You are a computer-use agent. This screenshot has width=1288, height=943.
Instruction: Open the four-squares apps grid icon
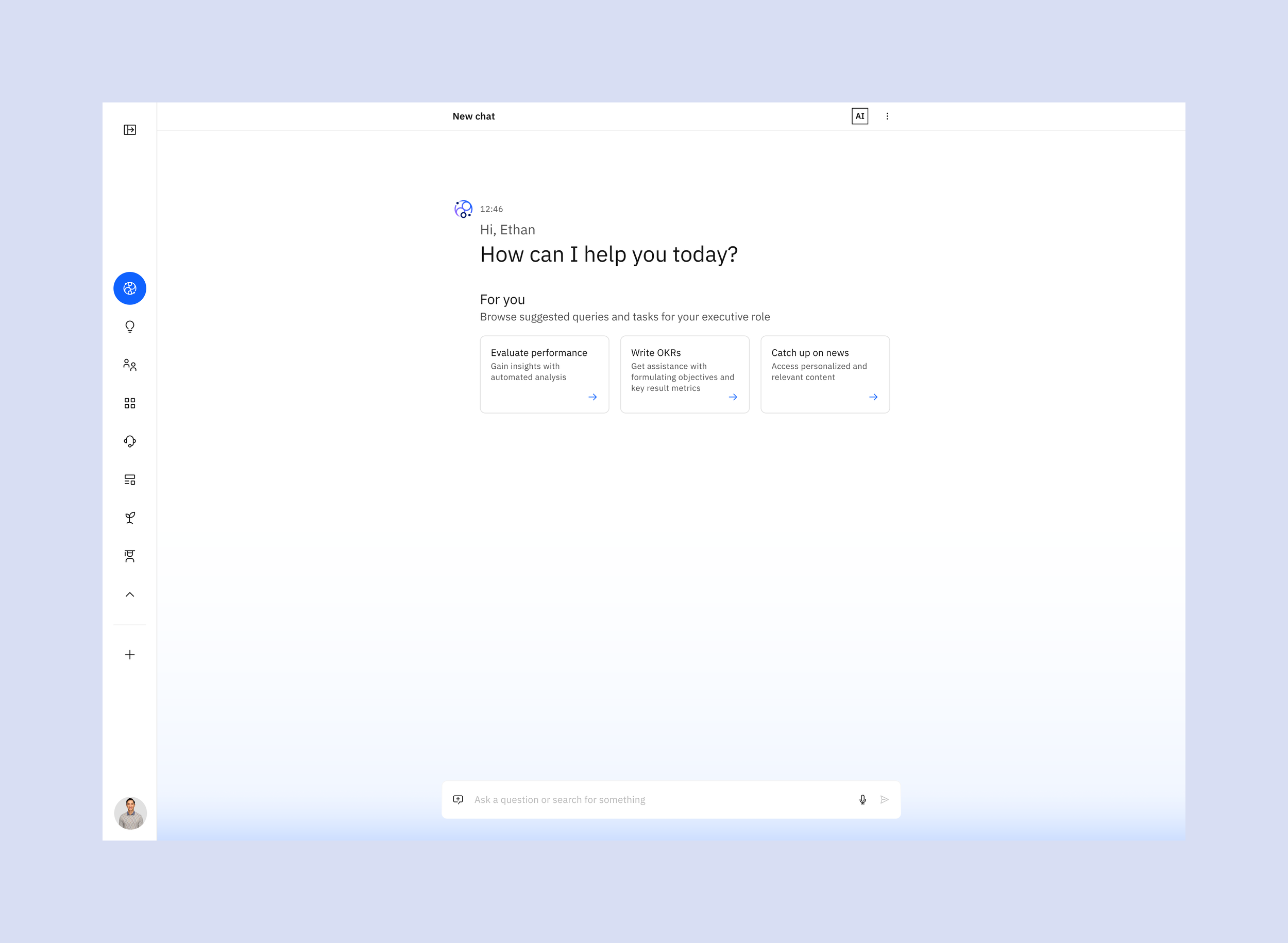[130, 404]
